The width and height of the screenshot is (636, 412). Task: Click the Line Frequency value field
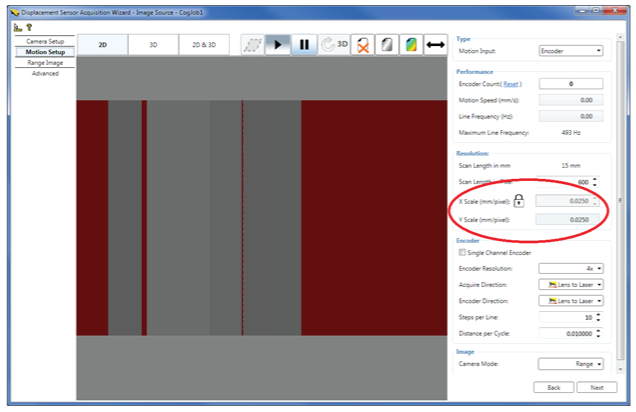coord(571,116)
